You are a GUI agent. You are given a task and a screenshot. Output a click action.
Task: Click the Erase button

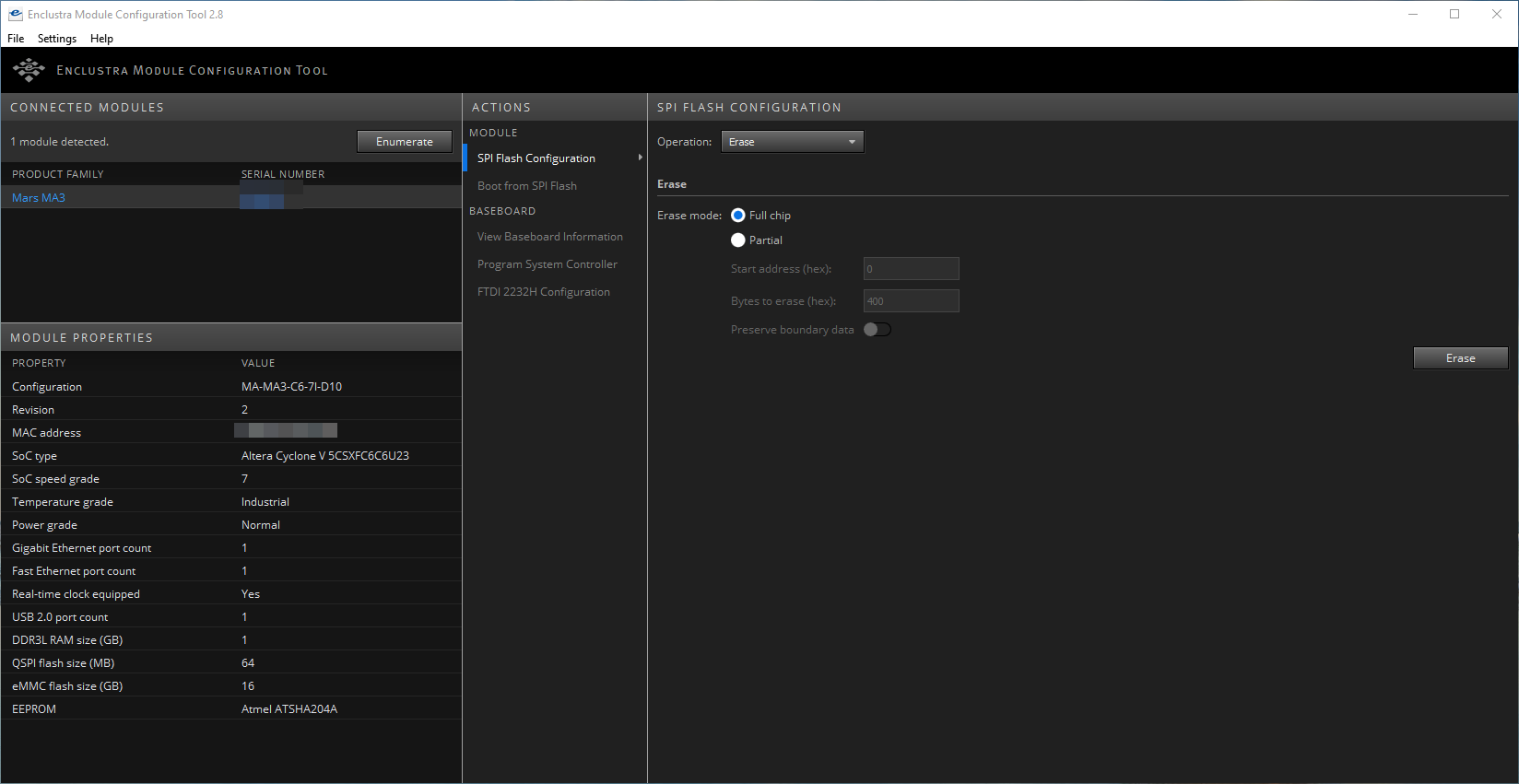click(x=1461, y=358)
